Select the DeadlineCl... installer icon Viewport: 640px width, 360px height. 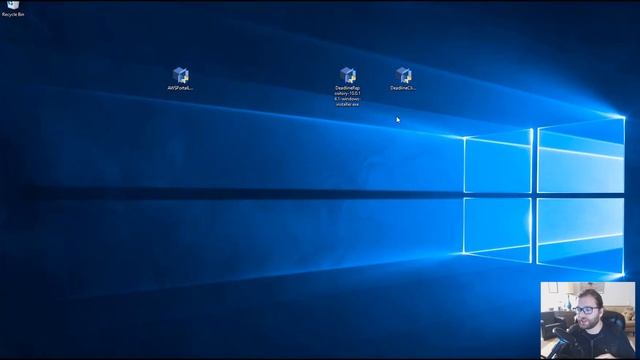[x=403, y=79]
